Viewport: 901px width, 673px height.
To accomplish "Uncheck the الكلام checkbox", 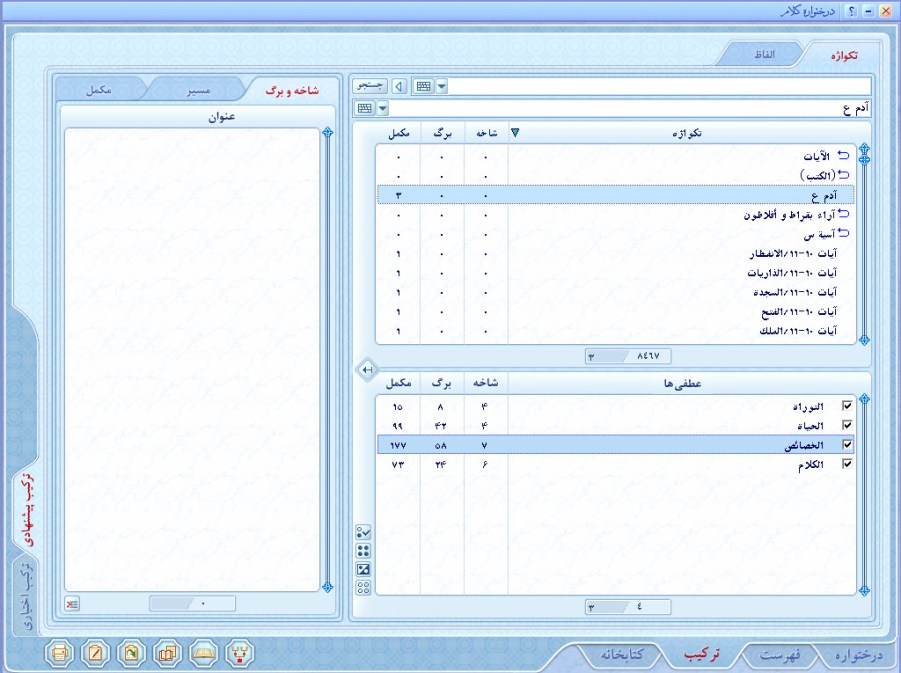I will (848, 464).
